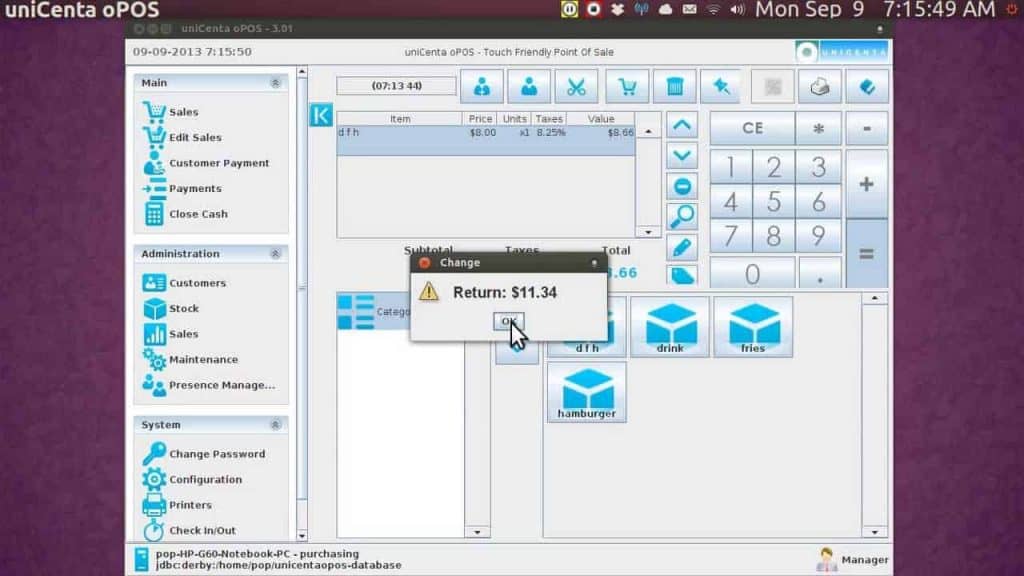
Task: Select the hamburger product
Action: [x=586, y=391]
